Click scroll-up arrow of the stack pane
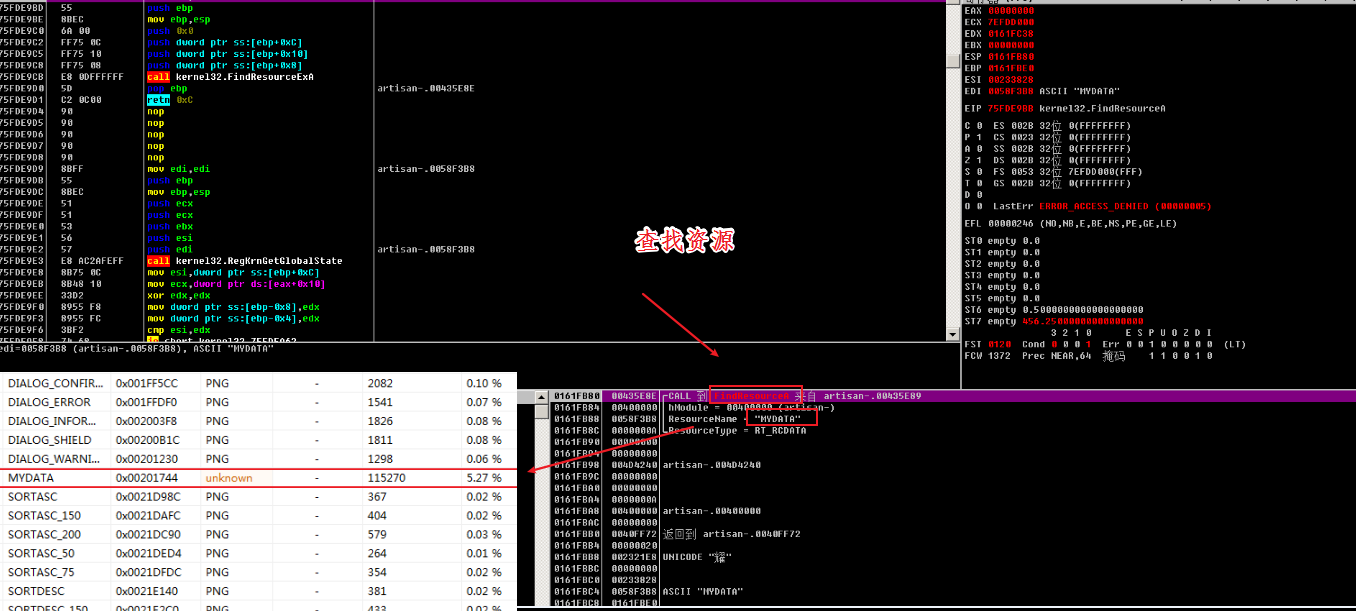Image resolution: width=1356 pixels, height=611 pixels. [541, 397]
